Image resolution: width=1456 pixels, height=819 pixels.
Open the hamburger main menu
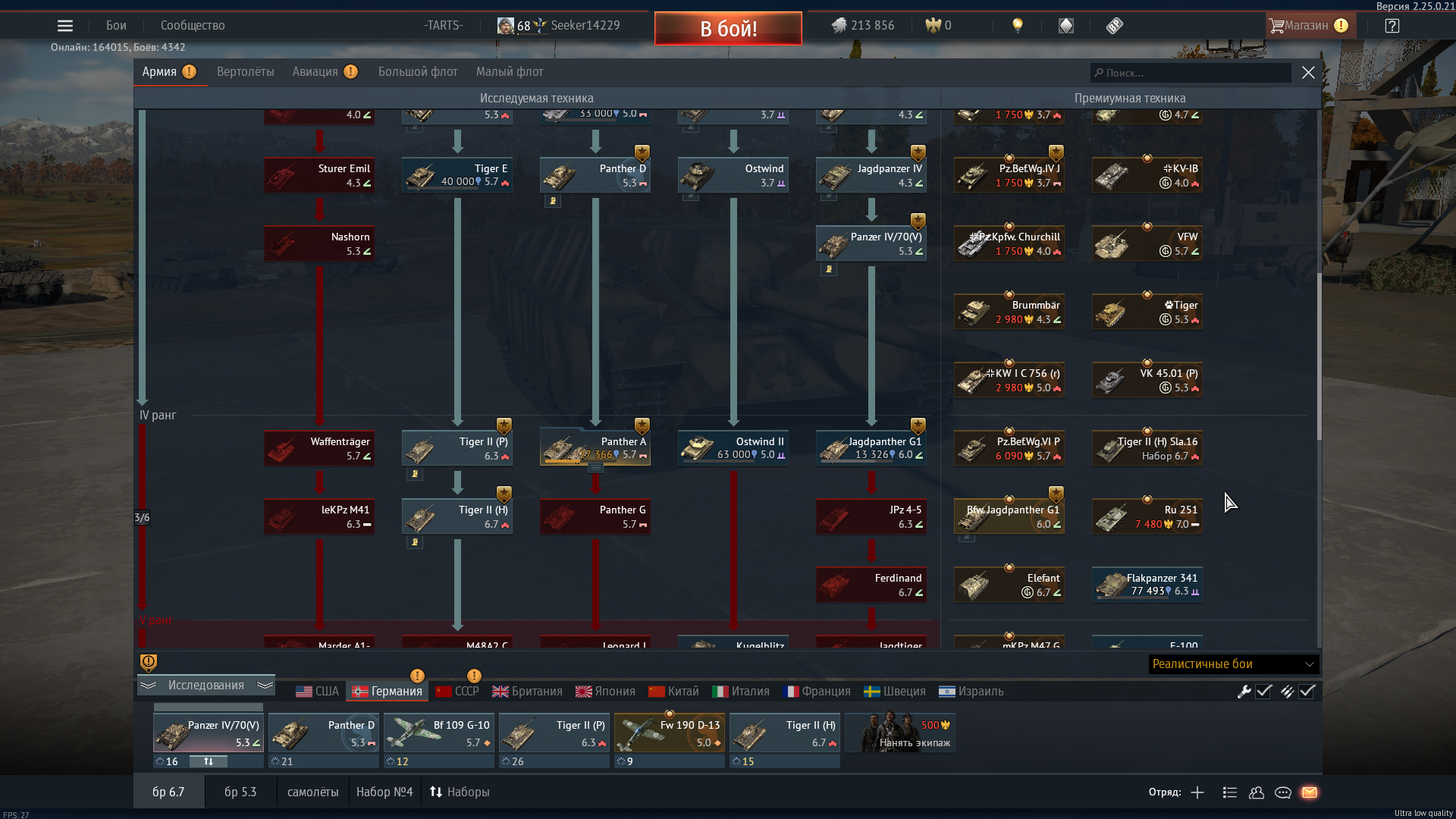[65, 26]
